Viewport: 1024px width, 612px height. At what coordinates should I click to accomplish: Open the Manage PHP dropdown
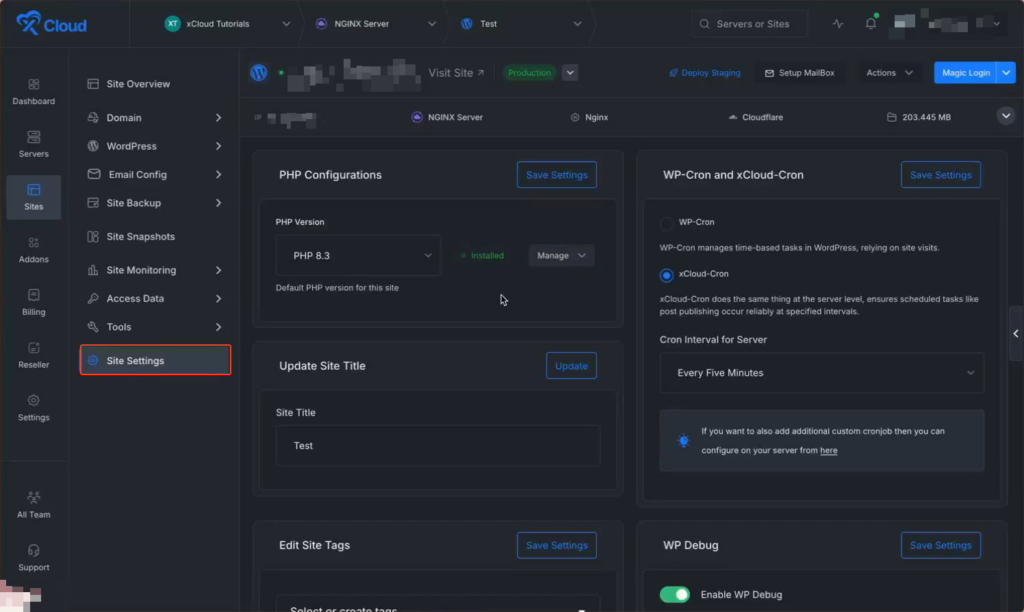561,255
